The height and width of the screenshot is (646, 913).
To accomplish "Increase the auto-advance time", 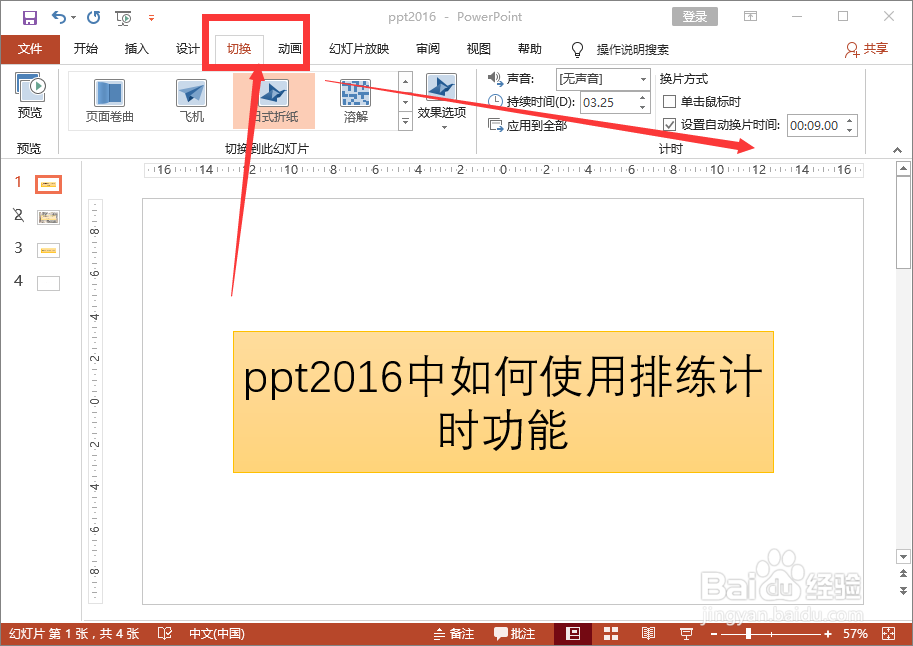I will point(850,120).
